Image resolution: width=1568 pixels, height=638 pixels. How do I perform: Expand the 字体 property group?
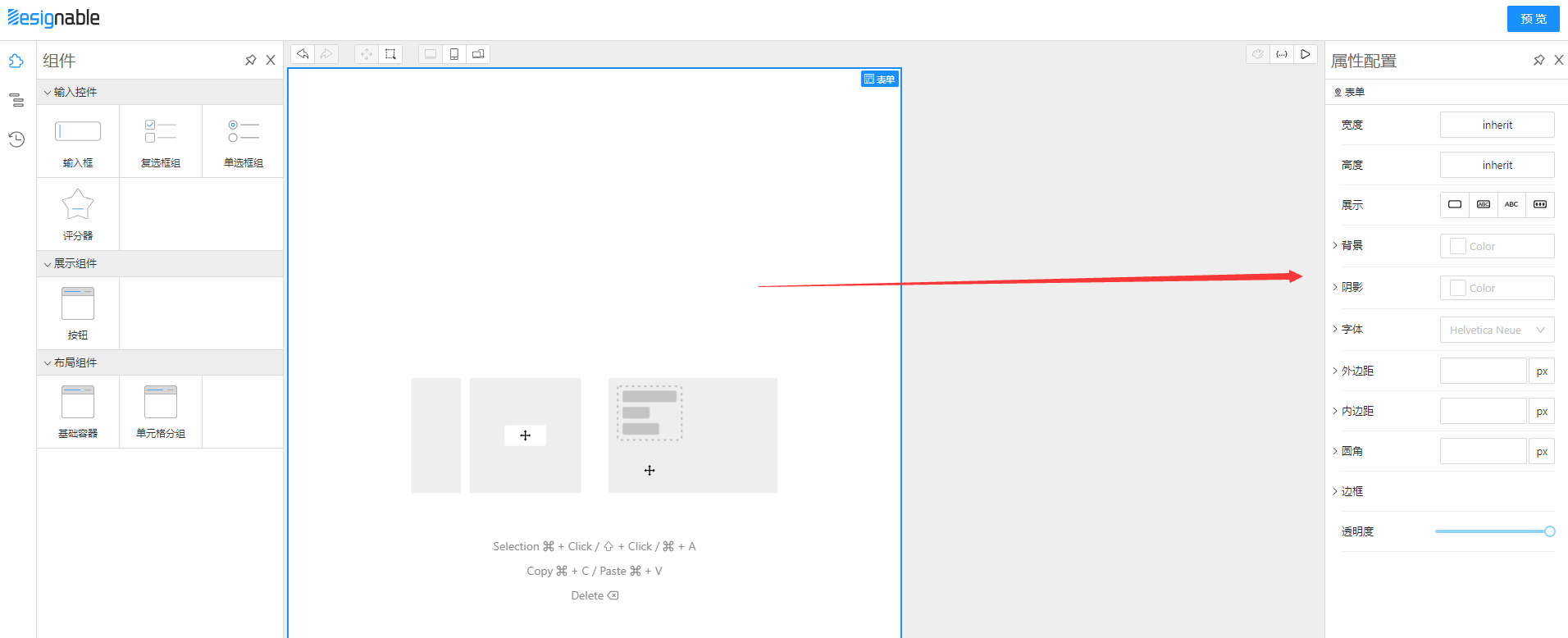[x=1335, y=329]
